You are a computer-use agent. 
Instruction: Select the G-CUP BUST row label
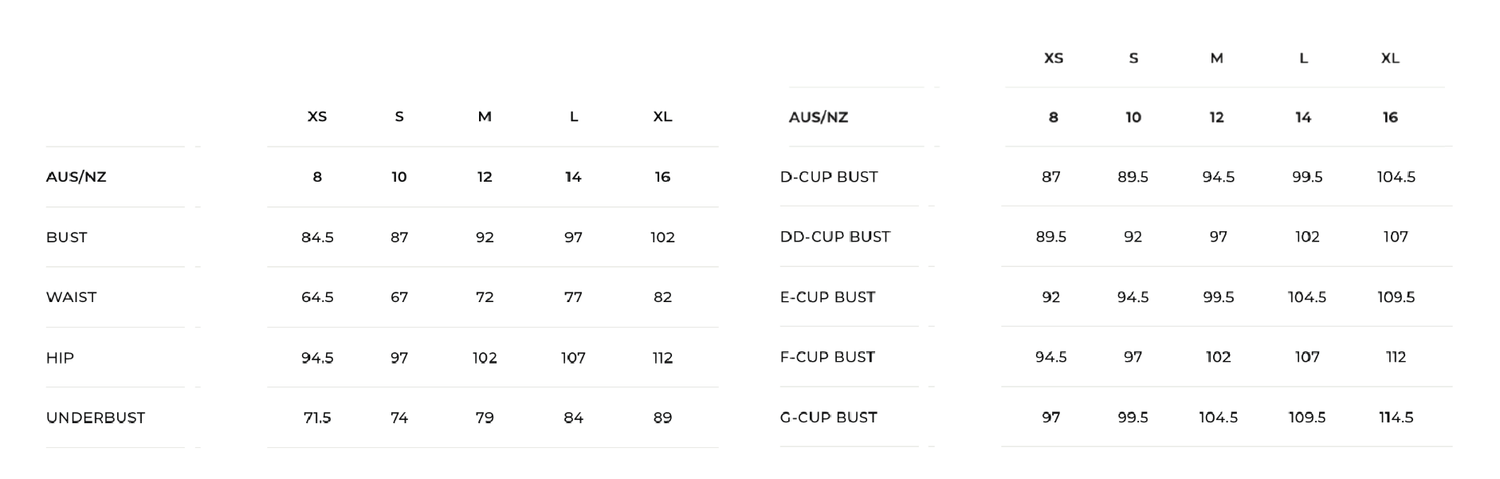click(x=828, y=417)
